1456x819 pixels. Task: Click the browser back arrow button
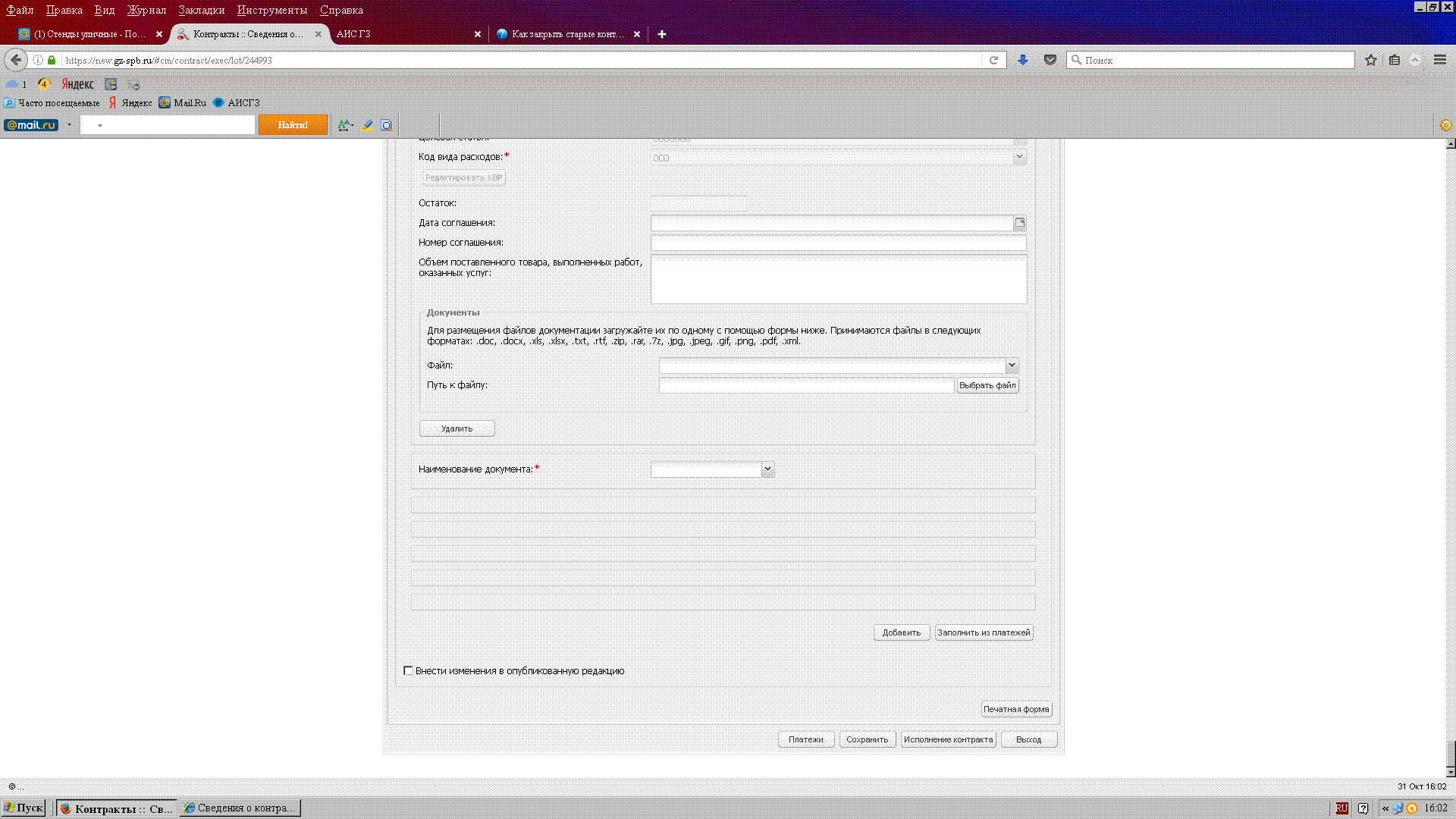pyautogui.click(x=16, y=60)
